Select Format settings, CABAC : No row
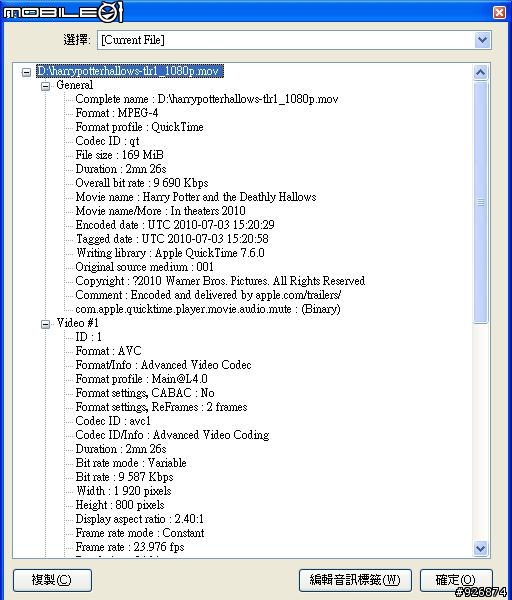 [x=145, y=393]
